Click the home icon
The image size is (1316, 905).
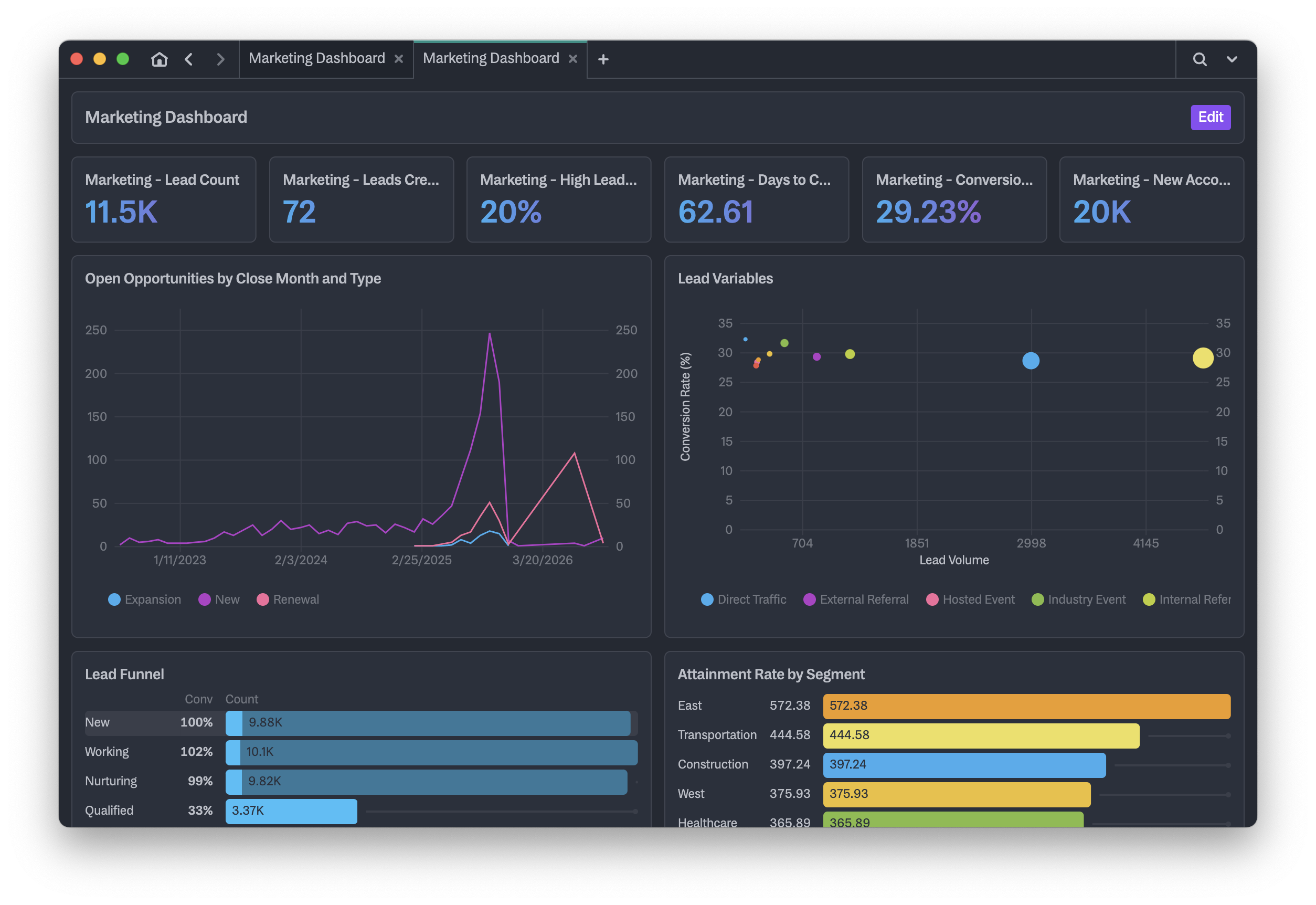click(160, 59)
